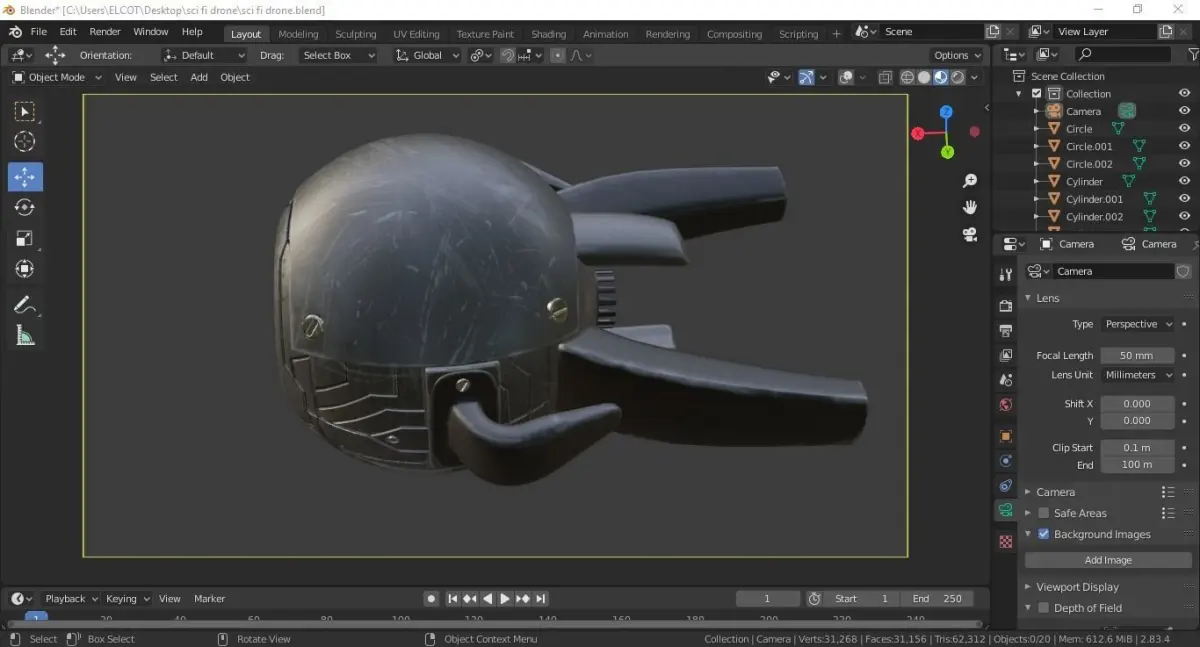This screenshot has width=1200, height=647.
Task: Open the lens Type Perspective dropdown
Action: [1137, 324]
